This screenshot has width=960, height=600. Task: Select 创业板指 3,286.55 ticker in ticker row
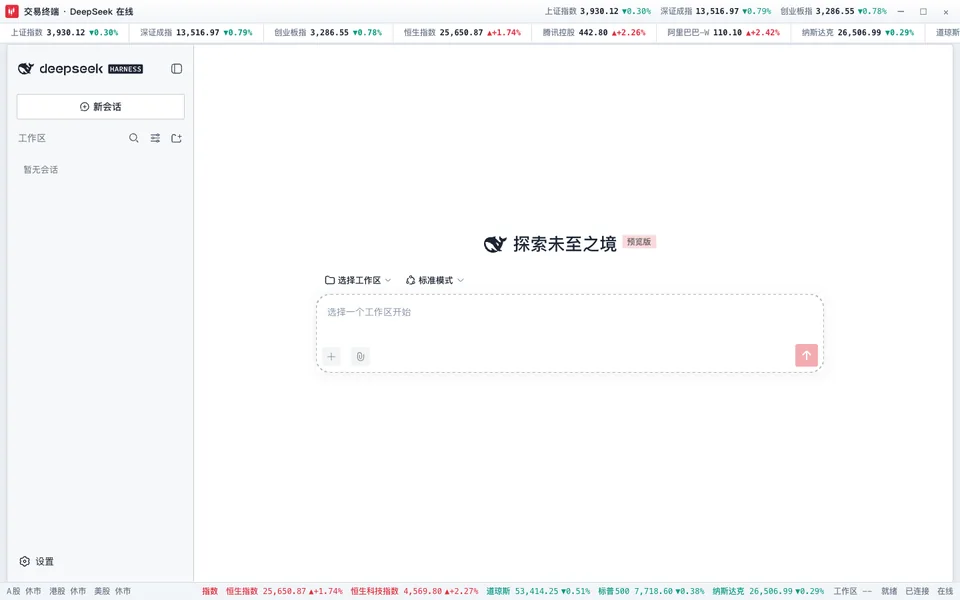tap(328, 32)
